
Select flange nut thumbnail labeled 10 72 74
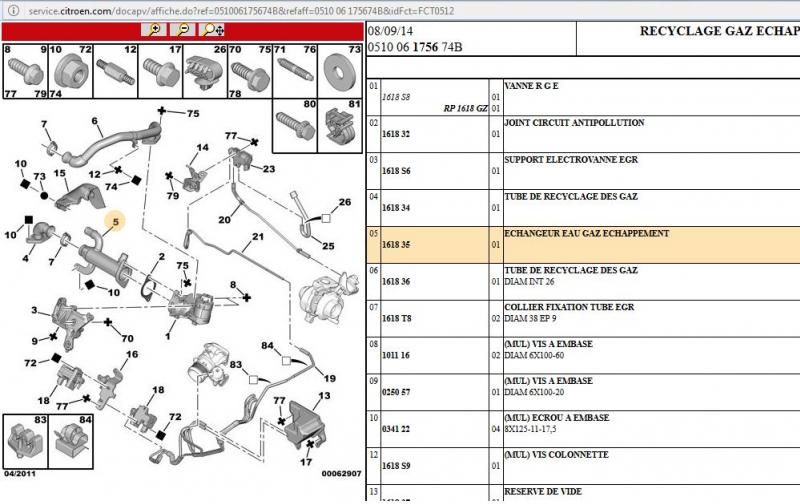(70, 71)
